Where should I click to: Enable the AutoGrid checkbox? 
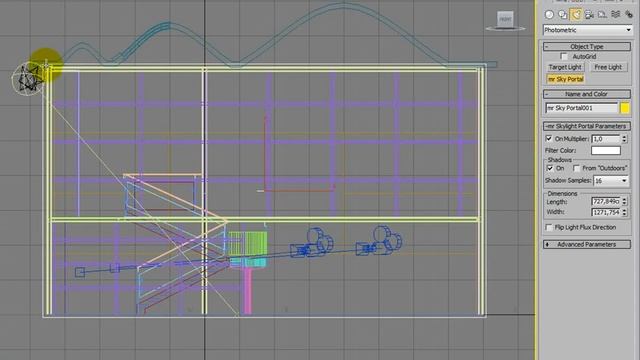coord(564,56)
